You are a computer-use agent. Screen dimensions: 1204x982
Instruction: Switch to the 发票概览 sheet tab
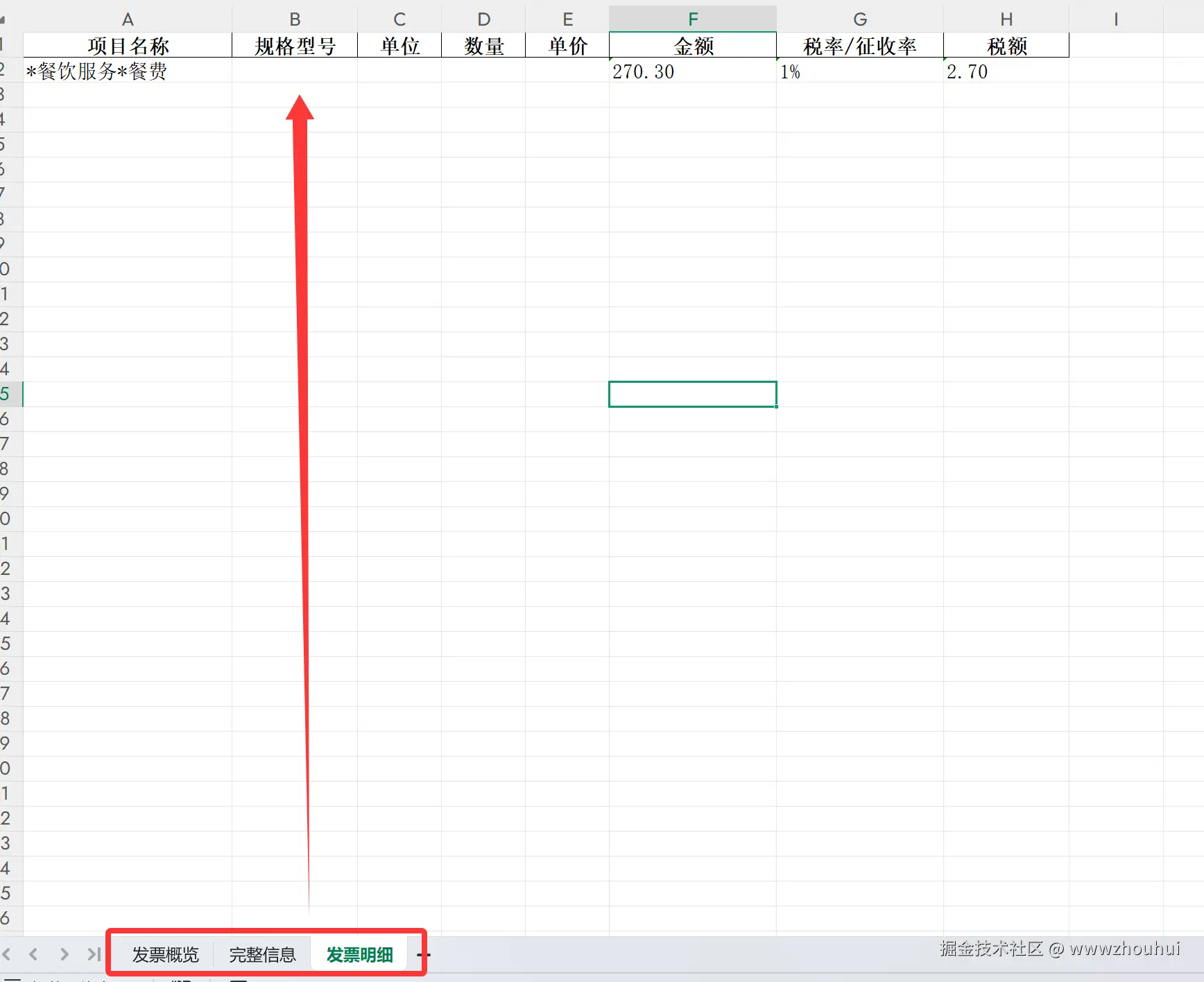165,955
